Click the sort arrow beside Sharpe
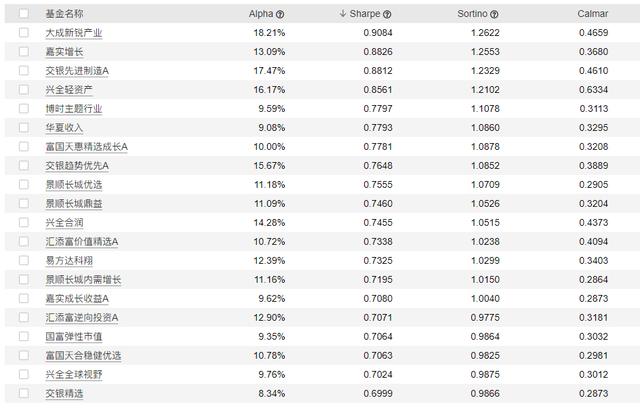 click(x=343, y=14)
